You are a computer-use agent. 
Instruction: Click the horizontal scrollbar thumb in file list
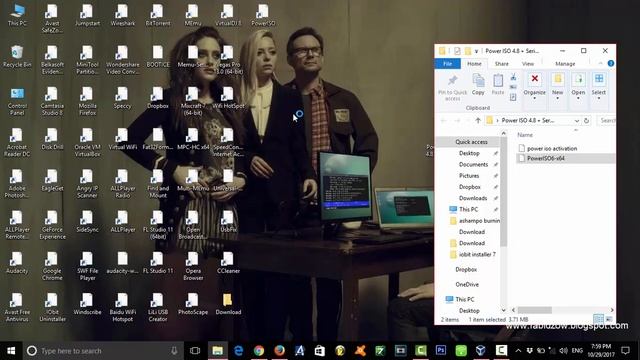pos(534,310)
